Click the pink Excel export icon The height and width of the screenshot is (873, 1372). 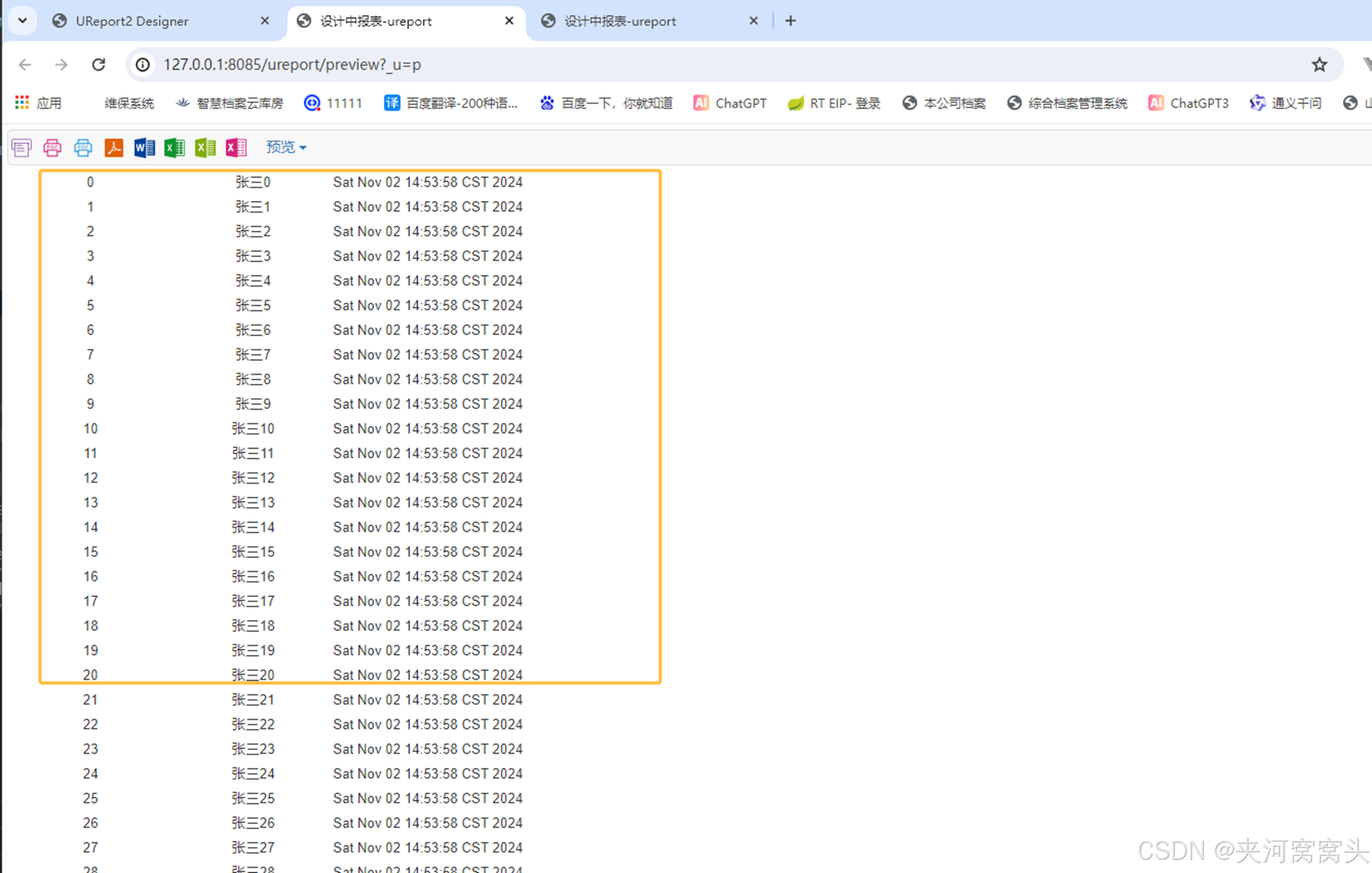coord(235,148)
